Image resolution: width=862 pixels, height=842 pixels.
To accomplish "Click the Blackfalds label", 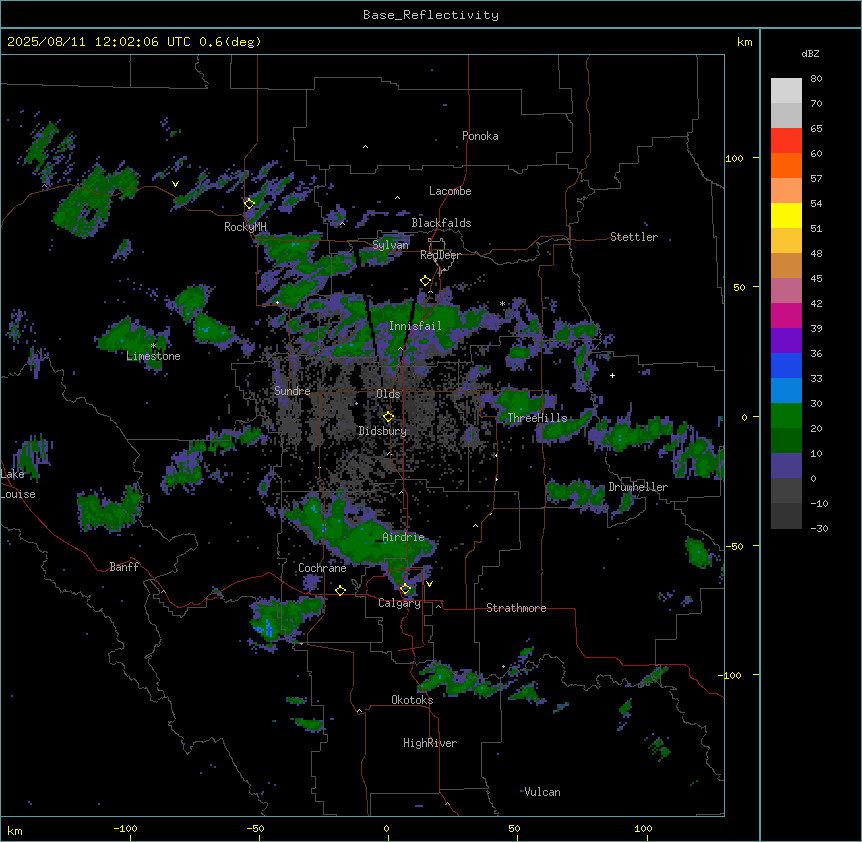I will tap(441, 223).
